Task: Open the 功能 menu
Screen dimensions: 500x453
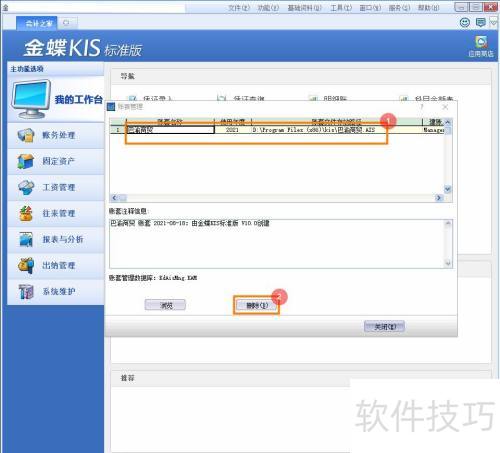Action: 268,8
